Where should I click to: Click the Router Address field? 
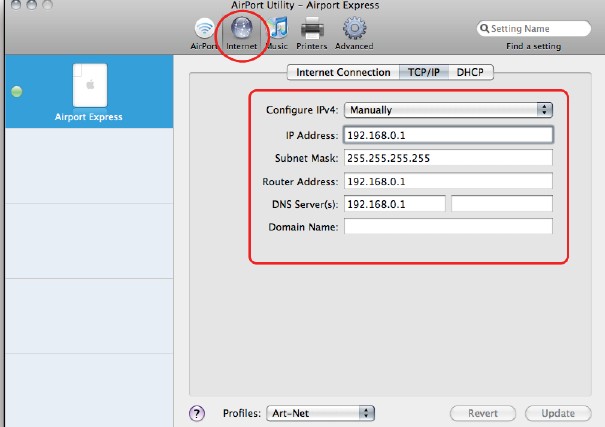pyautogui.click(x=448, y=181)
